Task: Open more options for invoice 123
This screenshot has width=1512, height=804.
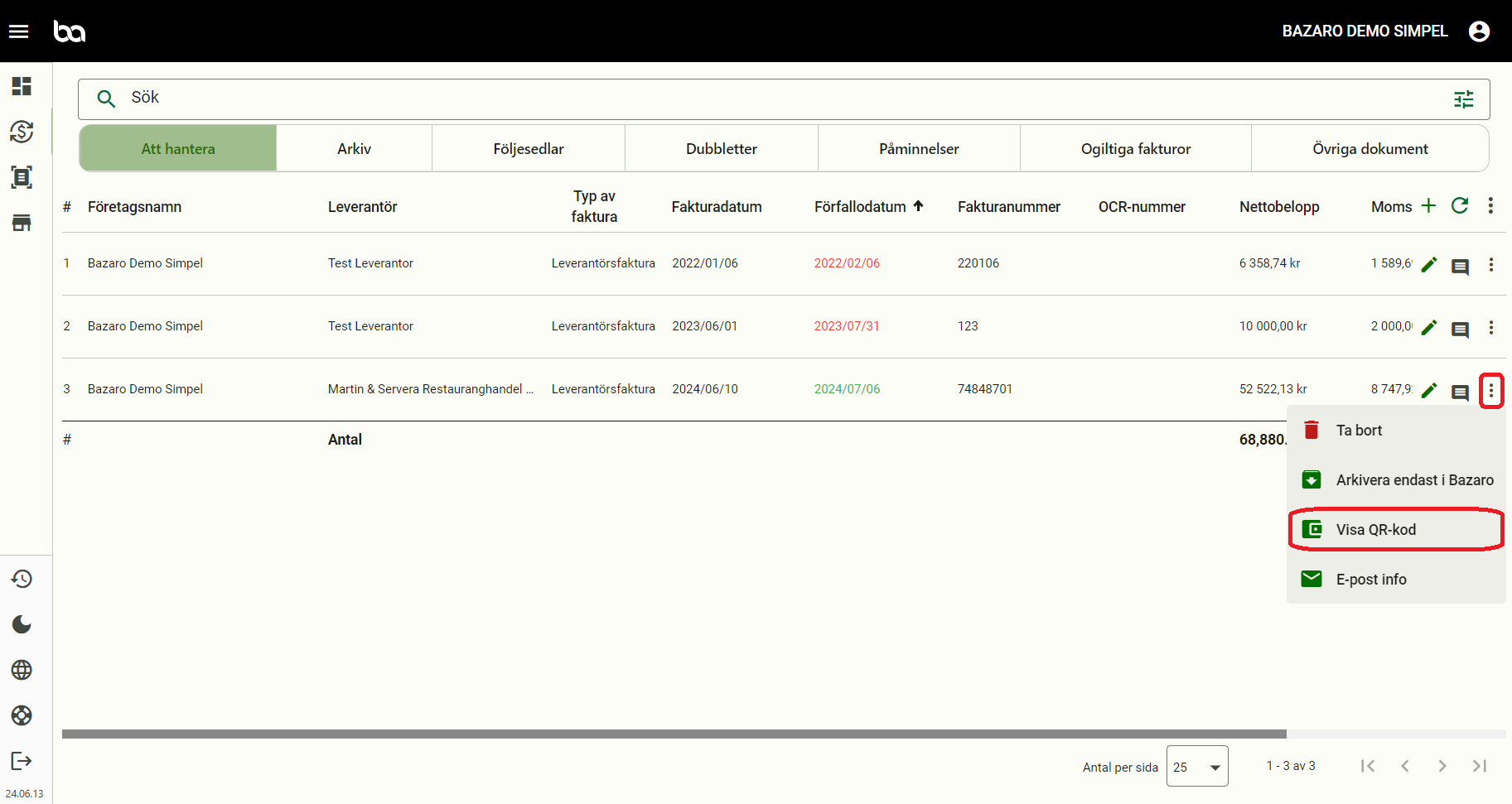Action: click(1491, 328)
